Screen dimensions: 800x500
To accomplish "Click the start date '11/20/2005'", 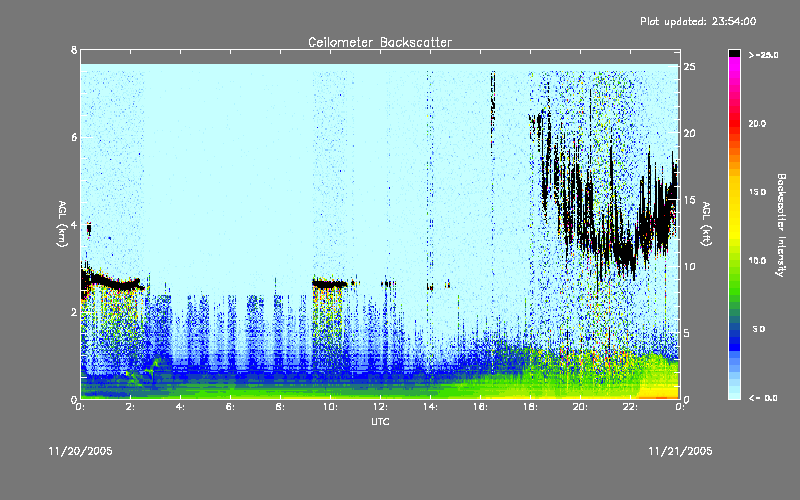I will coord(81,451).
